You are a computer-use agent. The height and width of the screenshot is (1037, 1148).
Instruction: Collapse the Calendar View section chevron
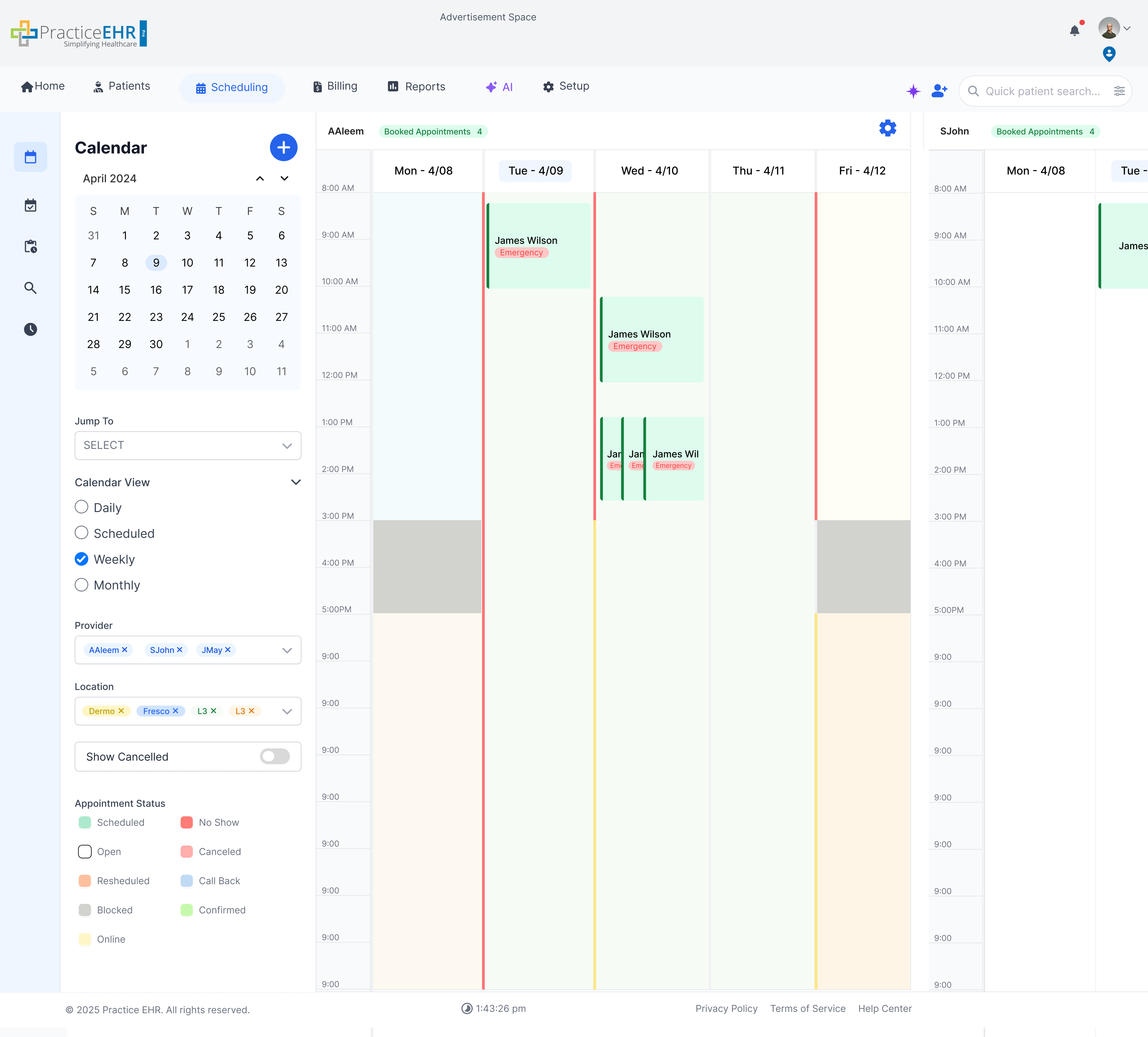click(x=296, y=482)
